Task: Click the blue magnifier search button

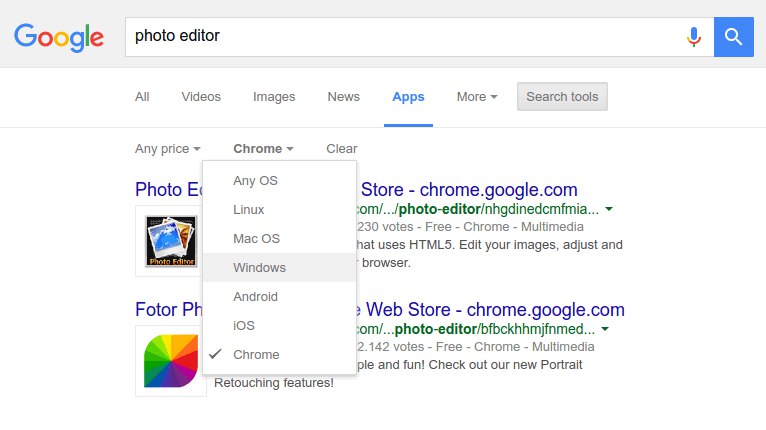Action: pos(733,37)
